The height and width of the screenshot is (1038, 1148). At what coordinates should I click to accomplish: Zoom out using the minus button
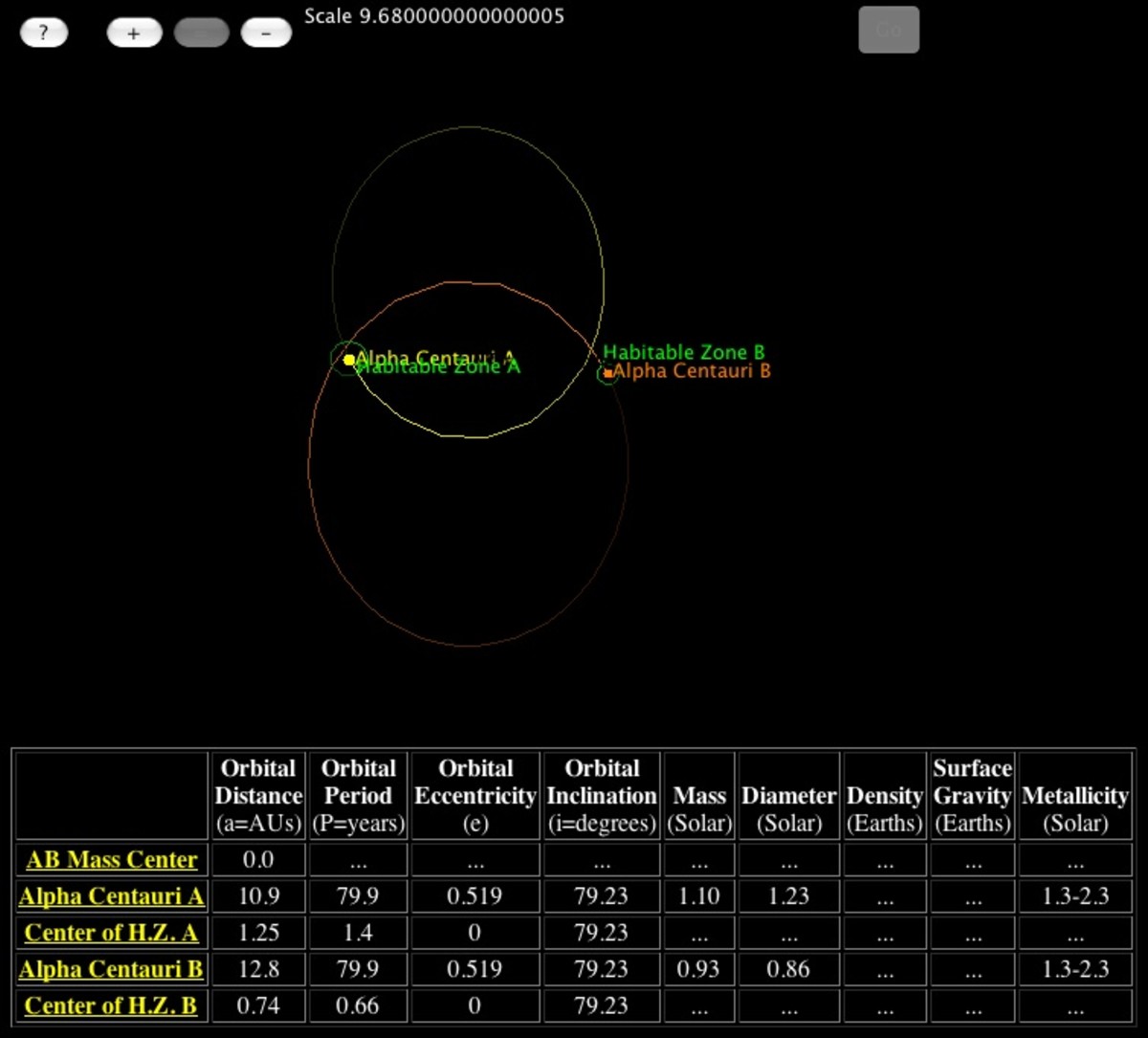coord(266,32)
